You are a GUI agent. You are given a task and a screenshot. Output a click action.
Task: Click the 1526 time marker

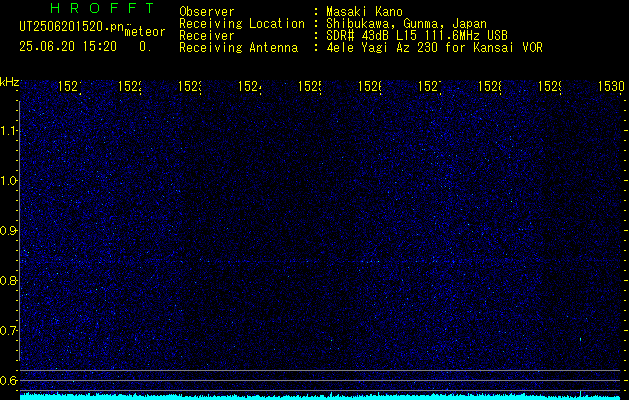[x=369, y=87]
